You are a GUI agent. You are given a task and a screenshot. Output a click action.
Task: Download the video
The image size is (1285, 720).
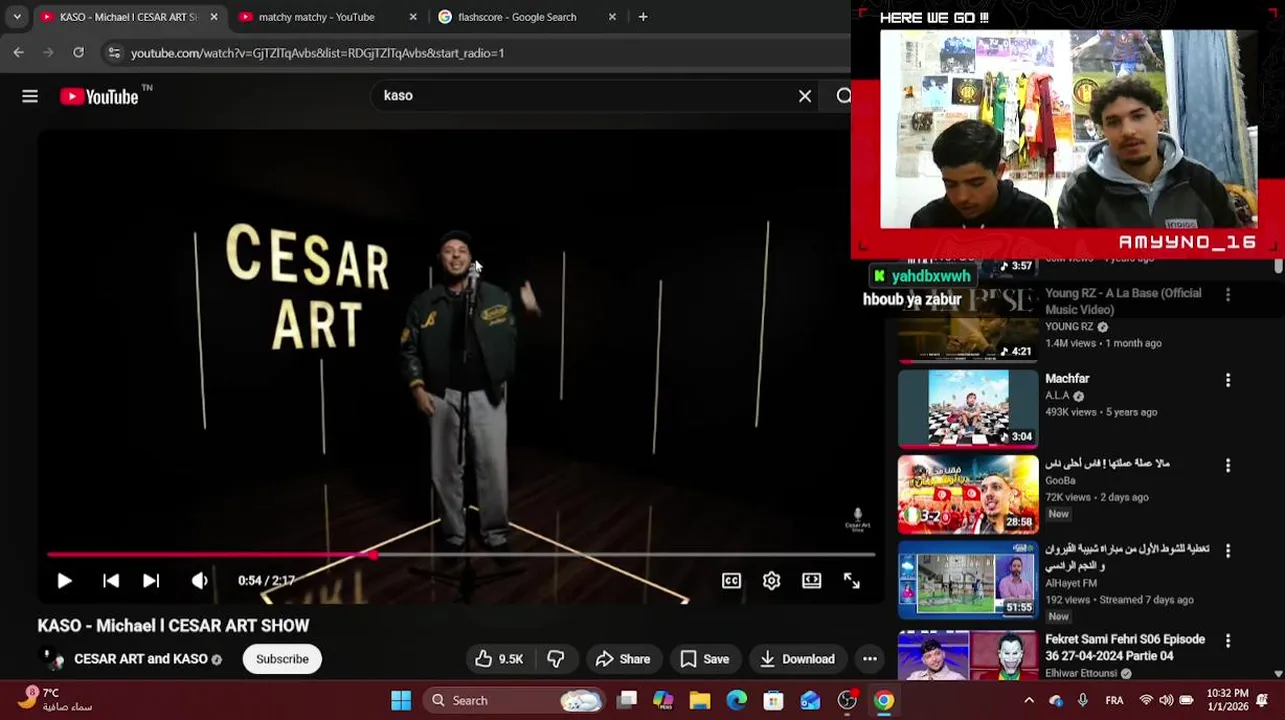798,659
